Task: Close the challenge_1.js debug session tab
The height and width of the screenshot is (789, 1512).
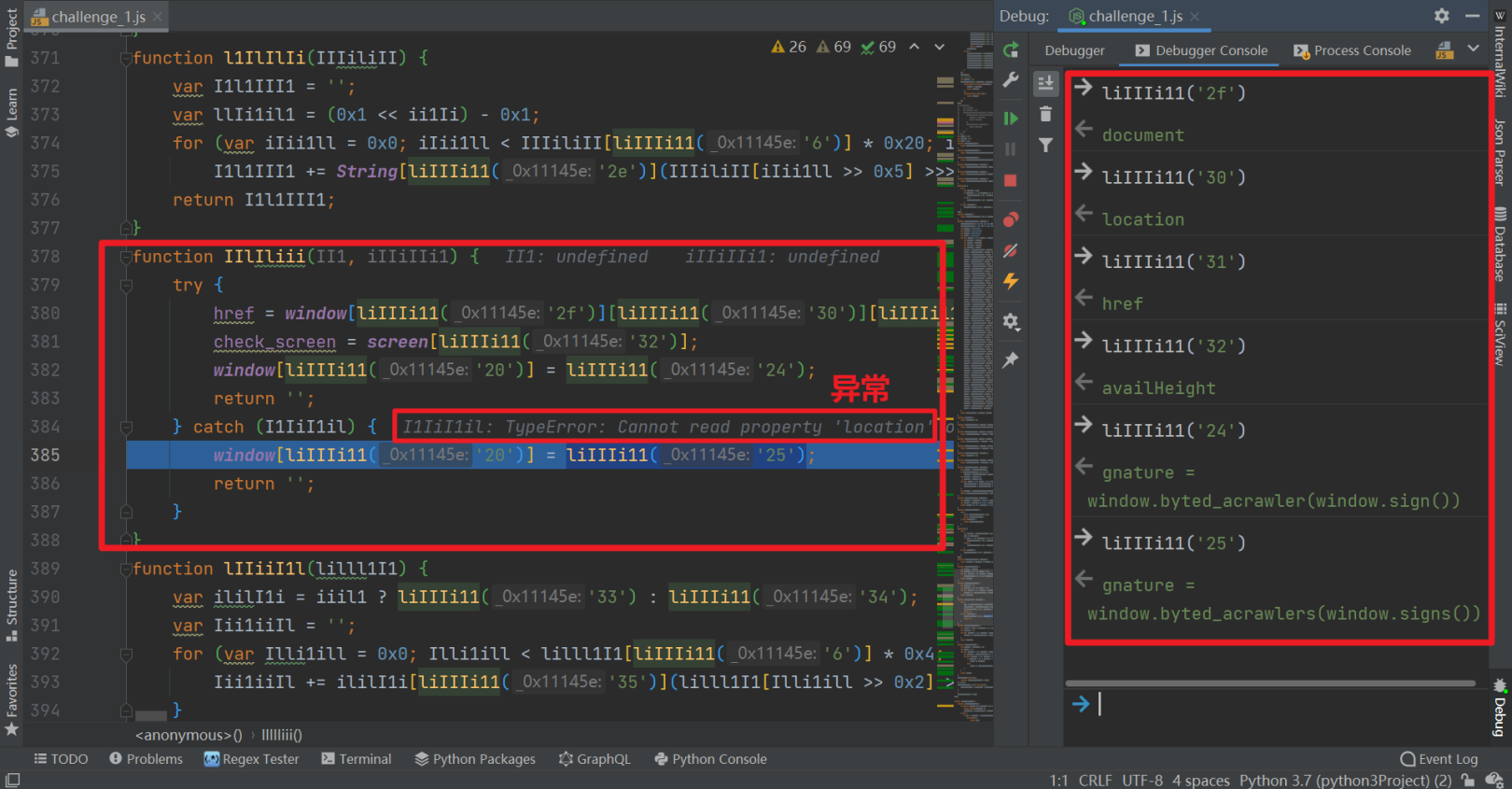Action: pos(1195,16)
